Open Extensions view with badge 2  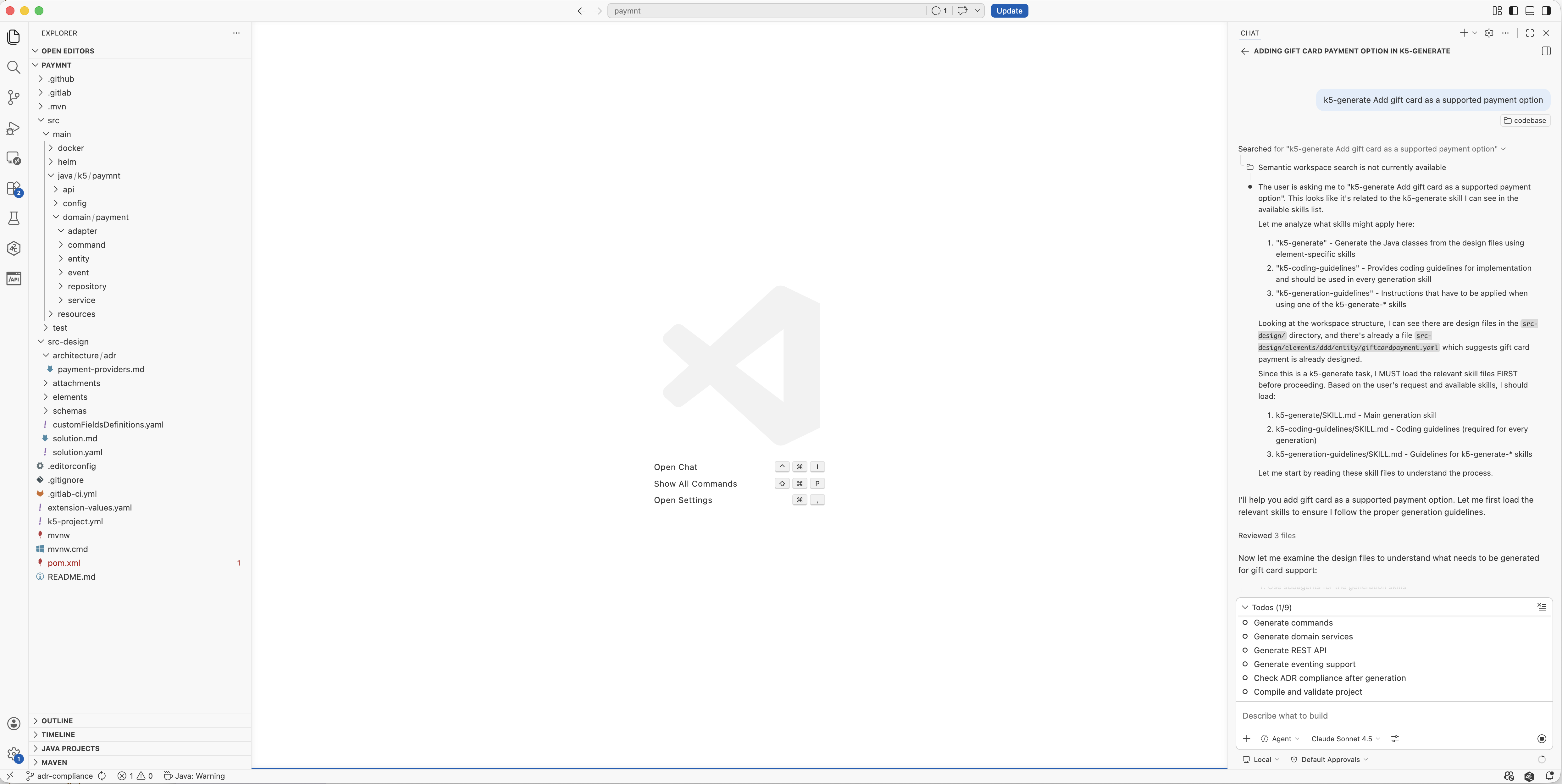point(13,189)
